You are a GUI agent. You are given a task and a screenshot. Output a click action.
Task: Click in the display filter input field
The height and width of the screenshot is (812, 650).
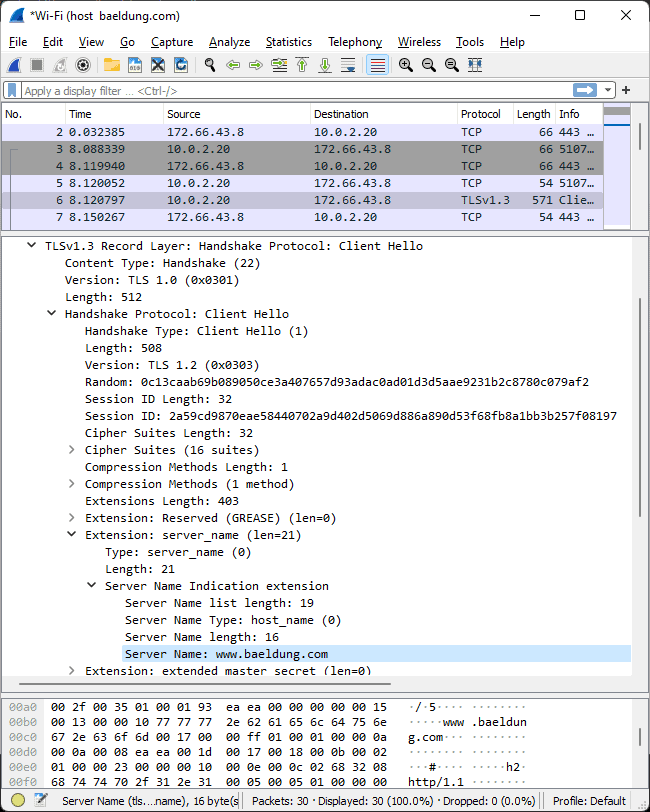(x=300, y=90)
